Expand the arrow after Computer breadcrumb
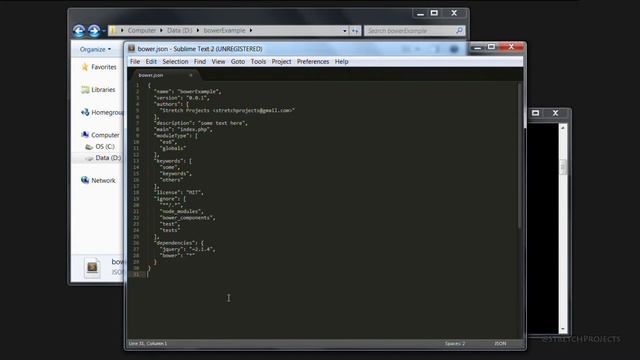Screen dimensions: 640x360 click(161, 30)
